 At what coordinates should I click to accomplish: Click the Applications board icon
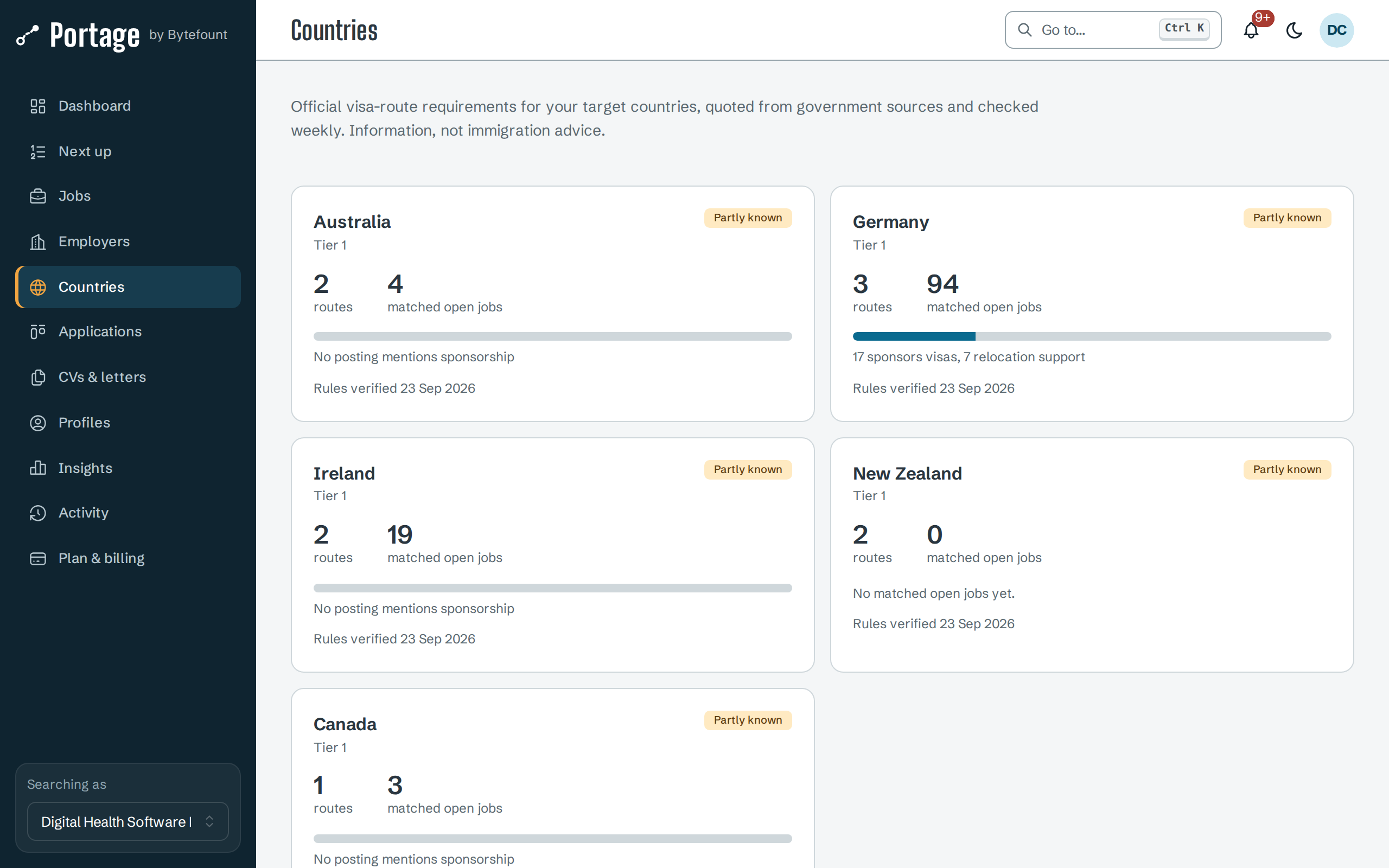pyautogui.click(x=38, y=332)
